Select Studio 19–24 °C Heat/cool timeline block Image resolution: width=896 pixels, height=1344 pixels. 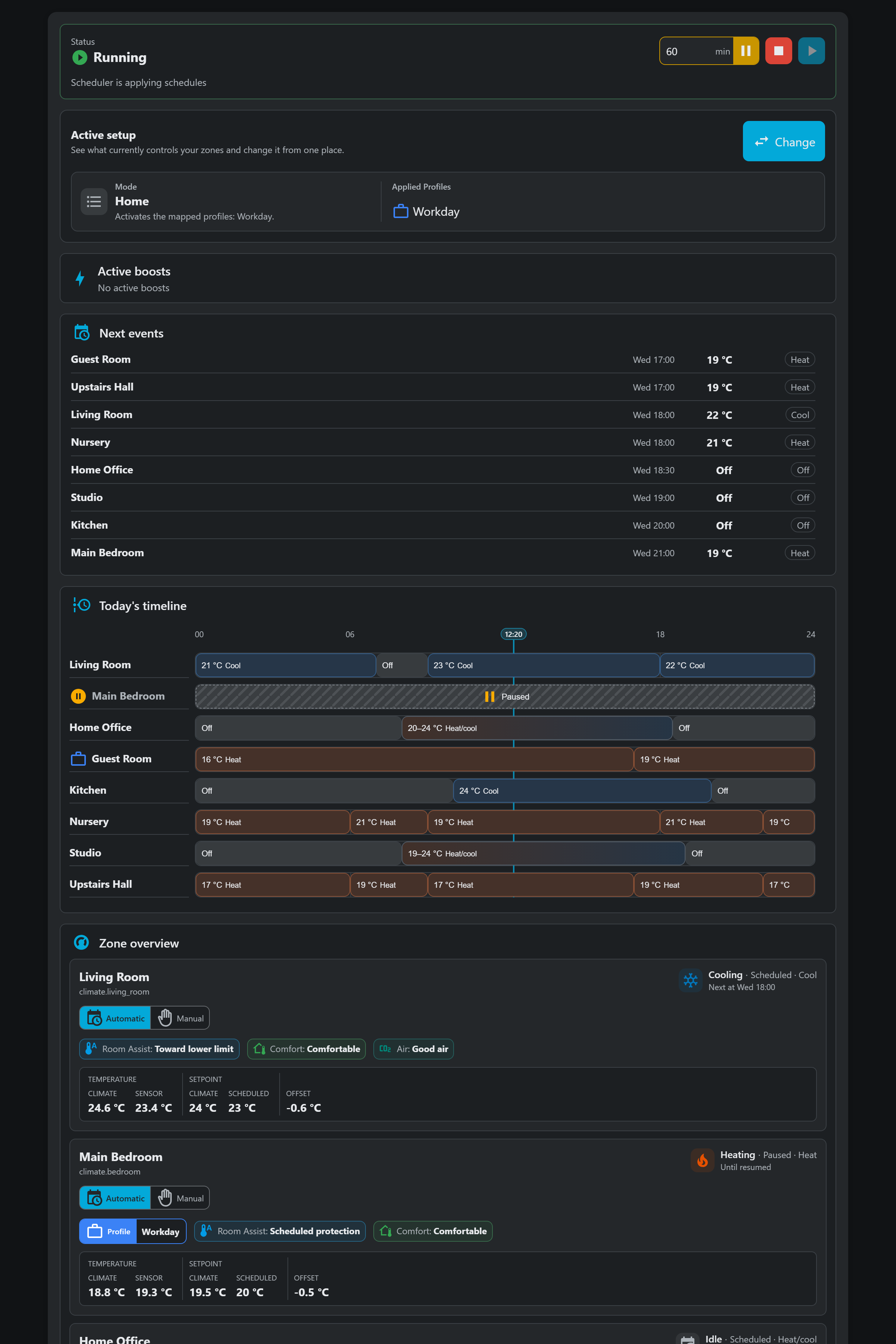point(544,853)
